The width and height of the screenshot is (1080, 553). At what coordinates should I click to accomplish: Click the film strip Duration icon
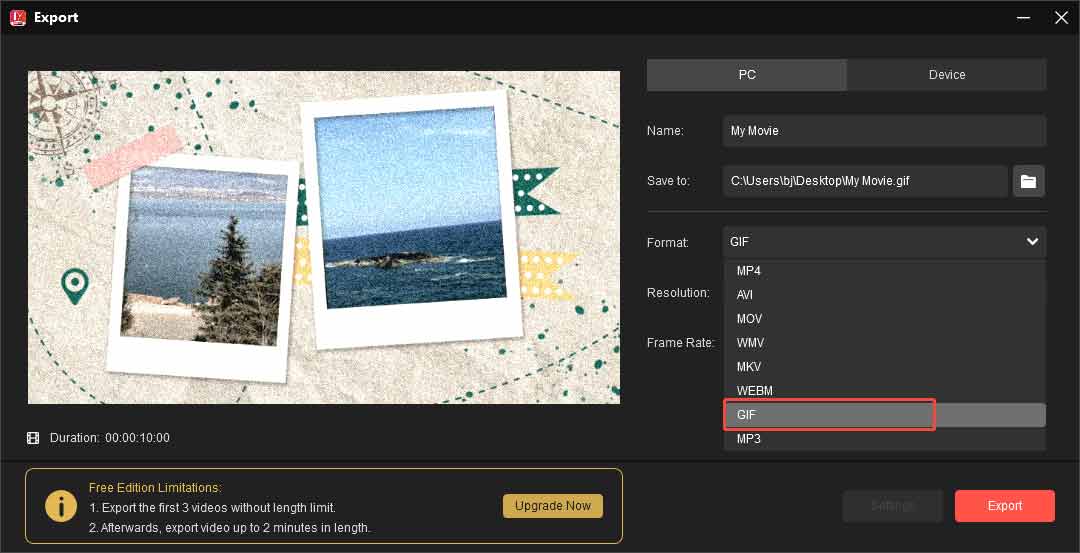(32, 438)
